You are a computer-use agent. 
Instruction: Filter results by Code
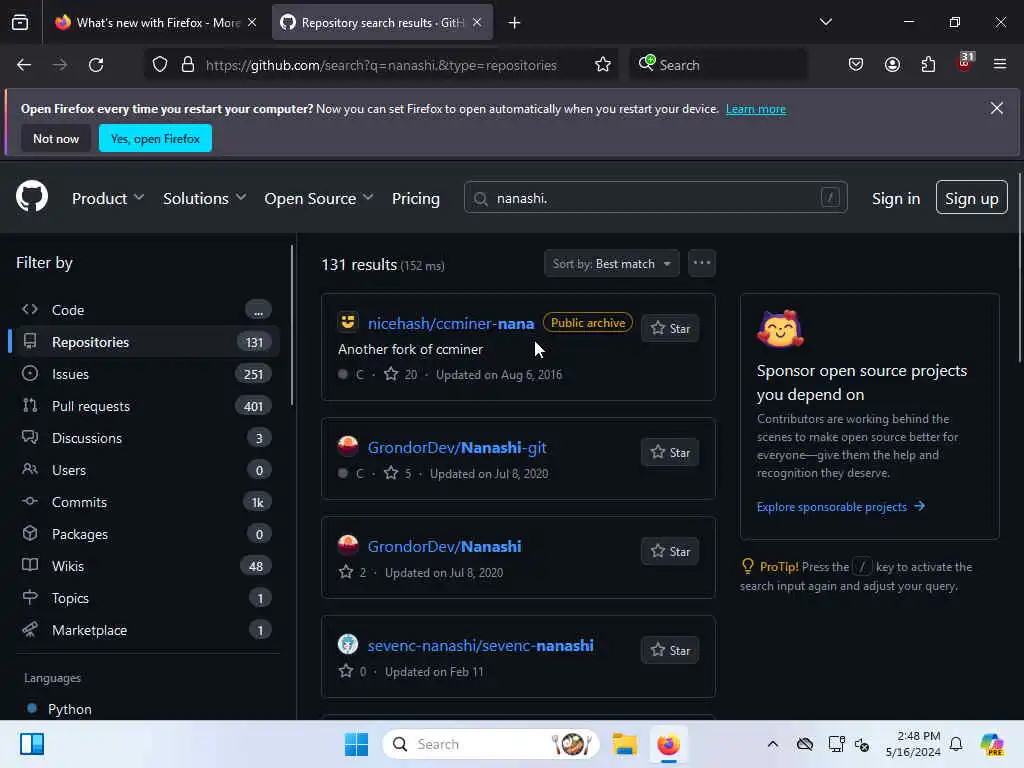point(144,310)
